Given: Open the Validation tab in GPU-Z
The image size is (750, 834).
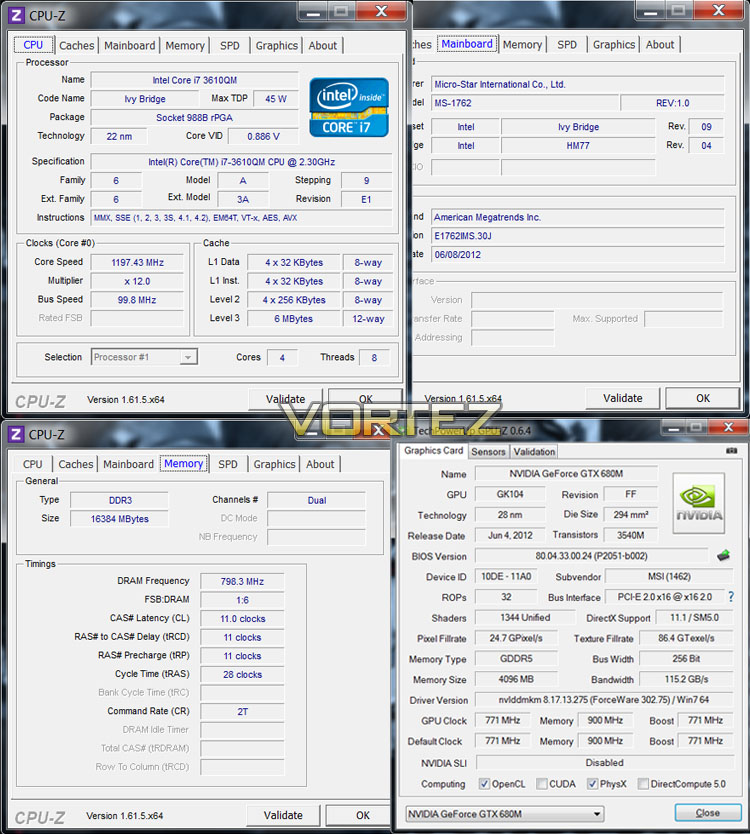Looking at the screenshot, I should (x=534, y=452).
